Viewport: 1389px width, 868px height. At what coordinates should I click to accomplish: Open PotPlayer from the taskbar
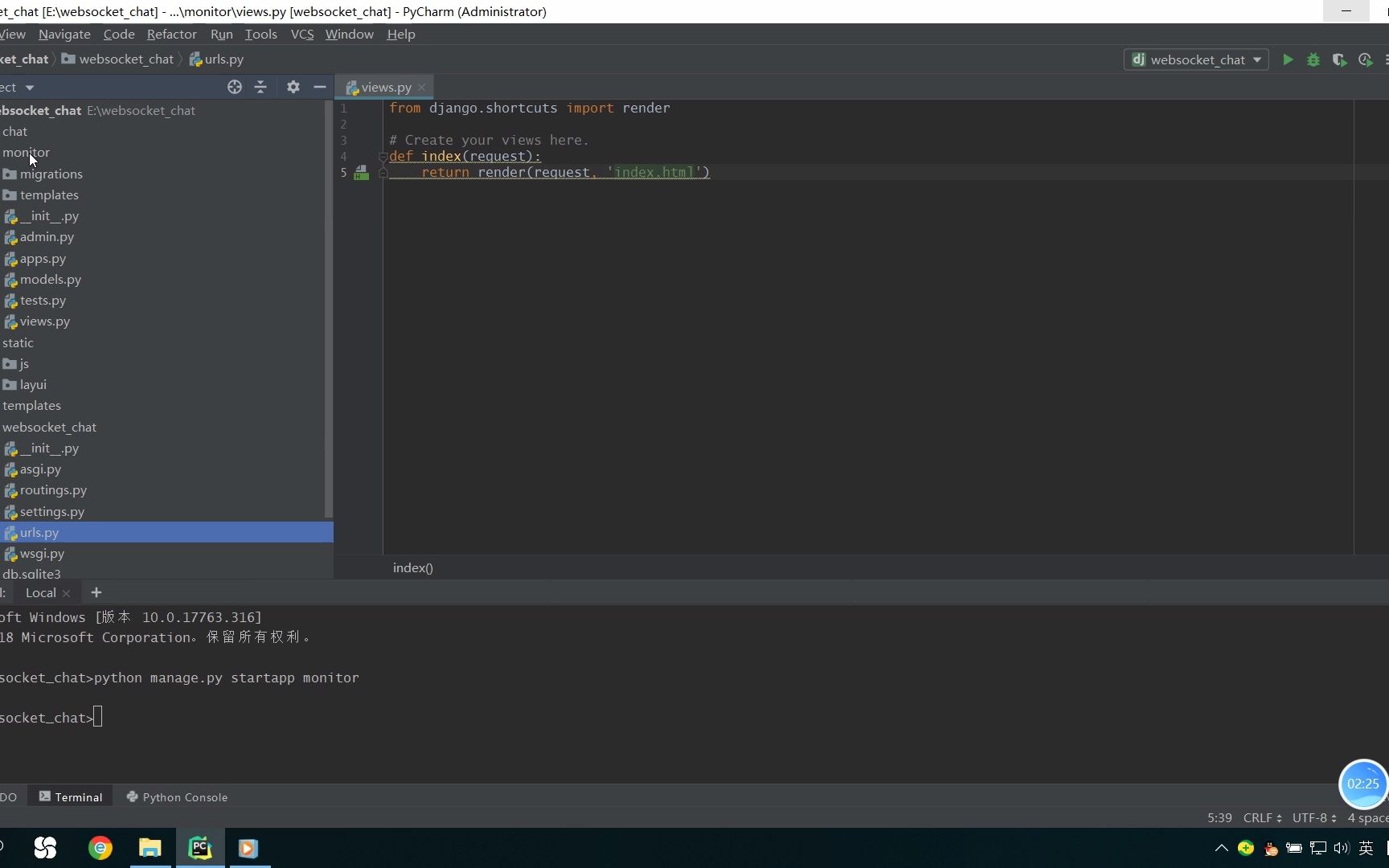tap(248, 848)
